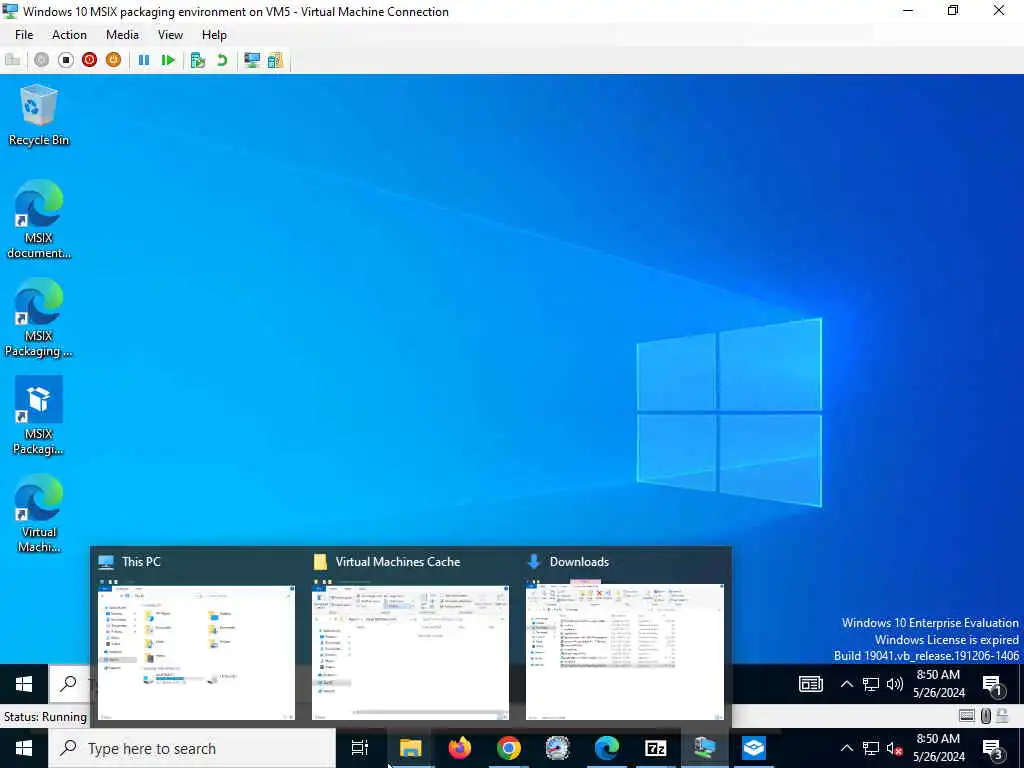Screen dimensions: 1024x768
Task: Click the speaker volume icon in the VM tray
Action: pyautogui.click(x=895, y=684)
